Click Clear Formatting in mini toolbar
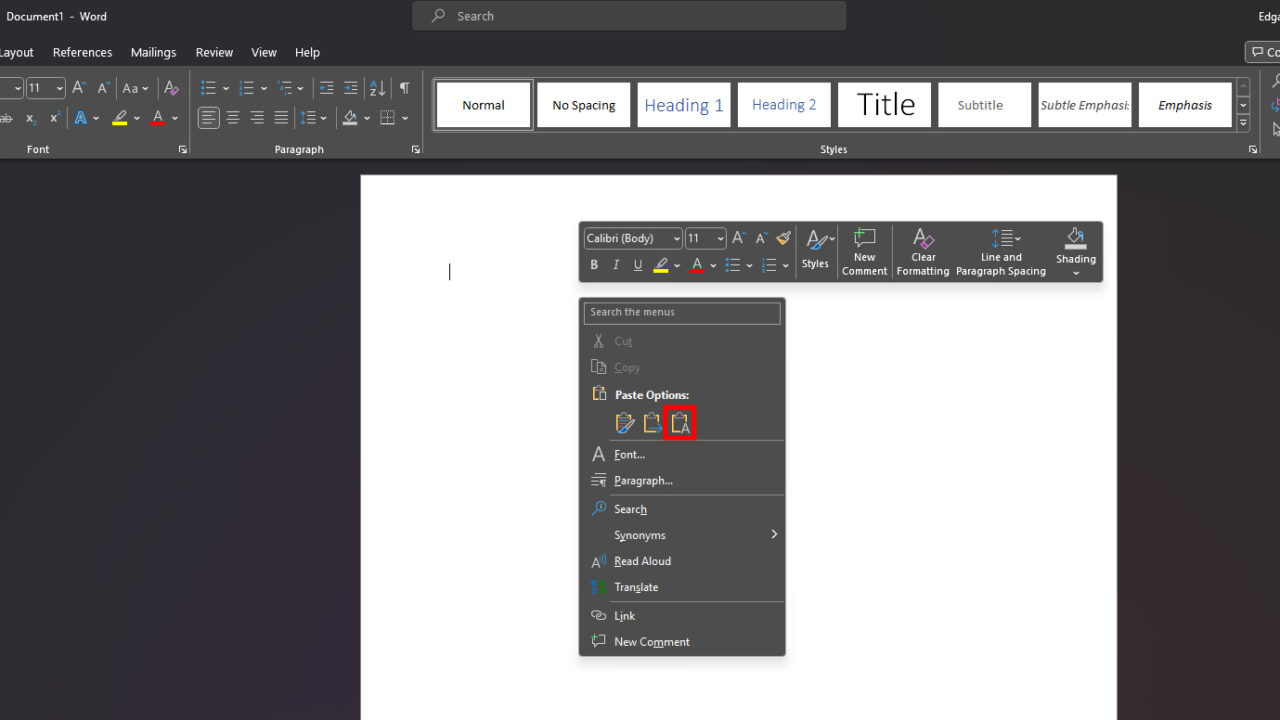Image resolution: width=1280 pixels, height=720 pixels. pos(923,252)
